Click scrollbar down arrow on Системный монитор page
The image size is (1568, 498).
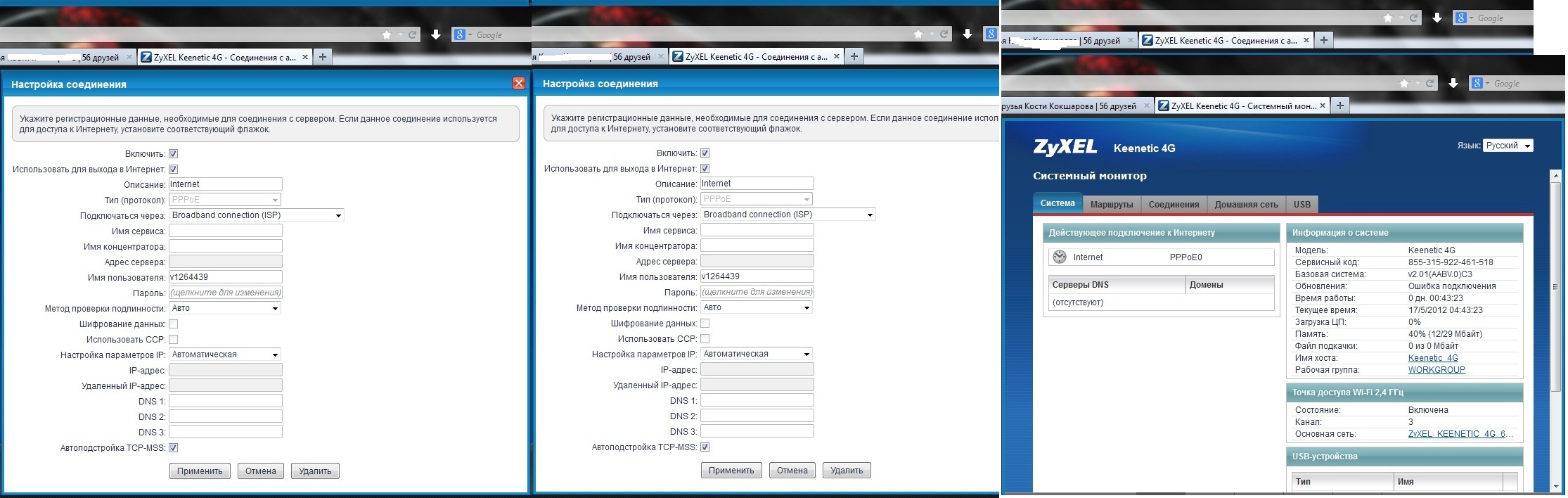pyautogui.click(x=1555, y=487)
